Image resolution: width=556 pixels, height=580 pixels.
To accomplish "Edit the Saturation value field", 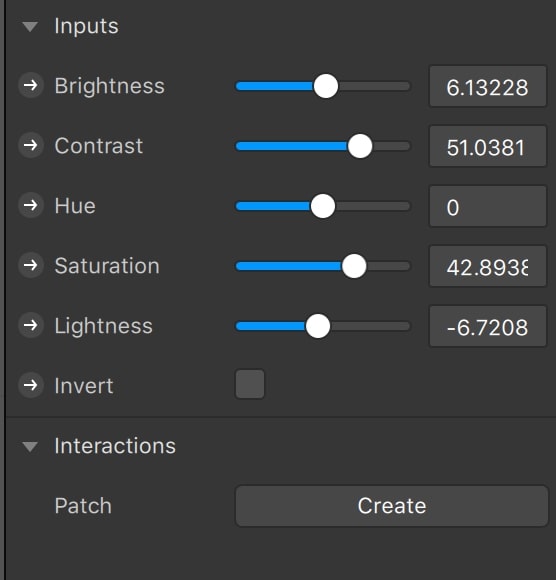I will pyautogui.click(x=488, y=266).
